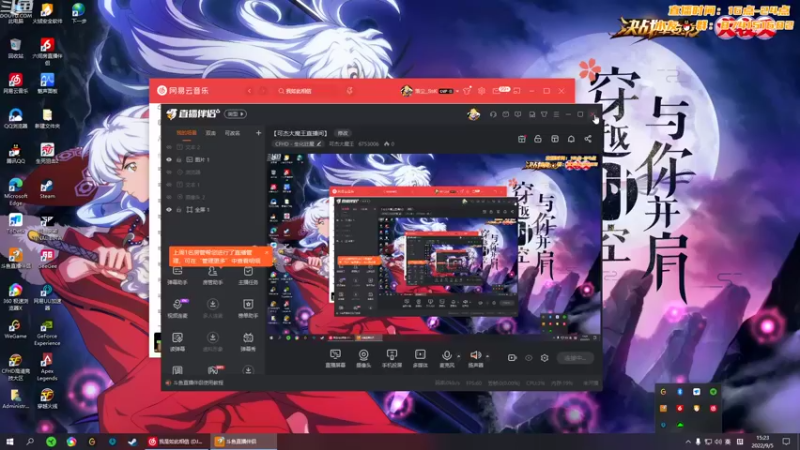Open the hamburger menu in the 直播伴侣 title bar

[556, 114]
